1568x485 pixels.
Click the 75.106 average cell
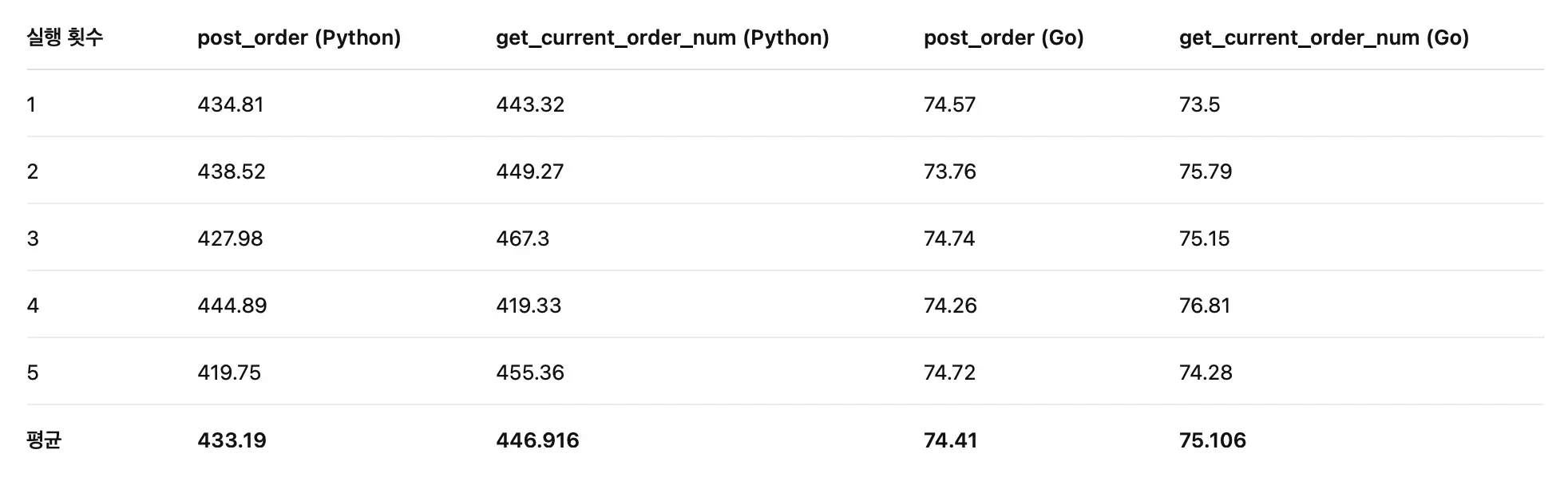coord(1212,440)
